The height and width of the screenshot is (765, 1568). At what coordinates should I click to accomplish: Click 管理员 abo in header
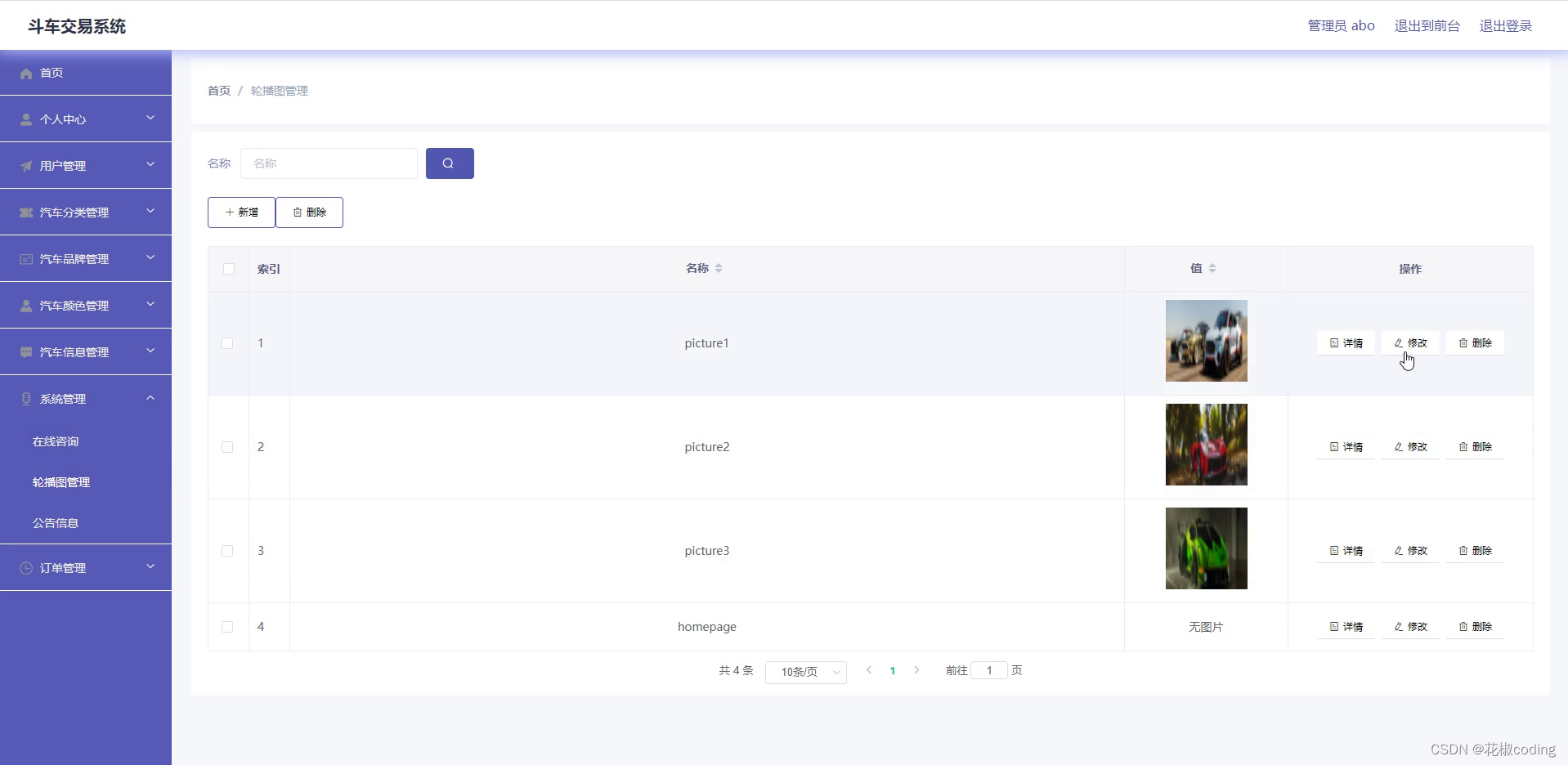tap(1342, 26)
